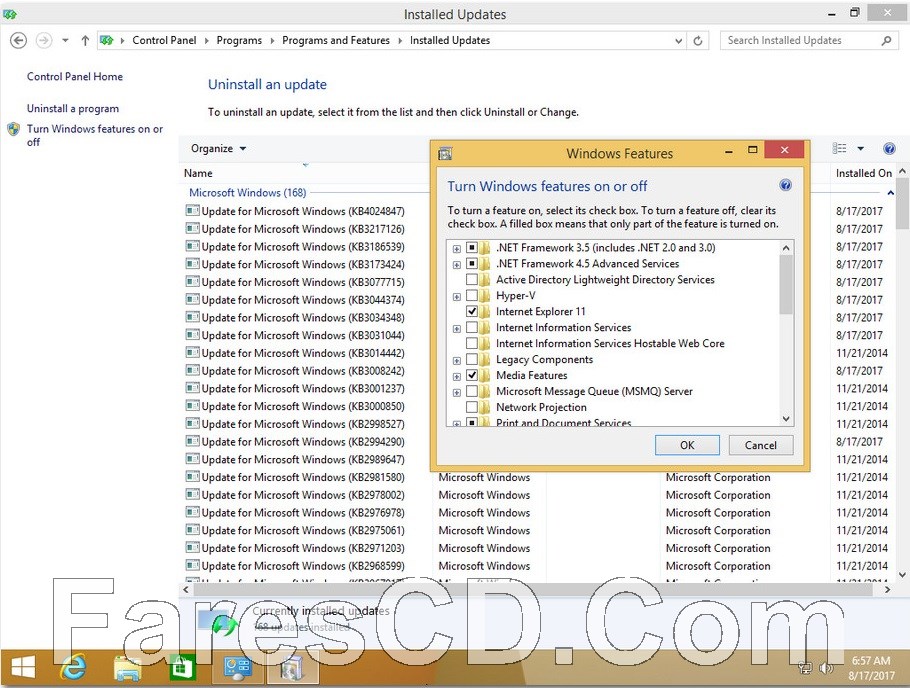Screen dimensions: 910x688
Task: Open Control Panel Home link
Action: [x=75, y=77]
